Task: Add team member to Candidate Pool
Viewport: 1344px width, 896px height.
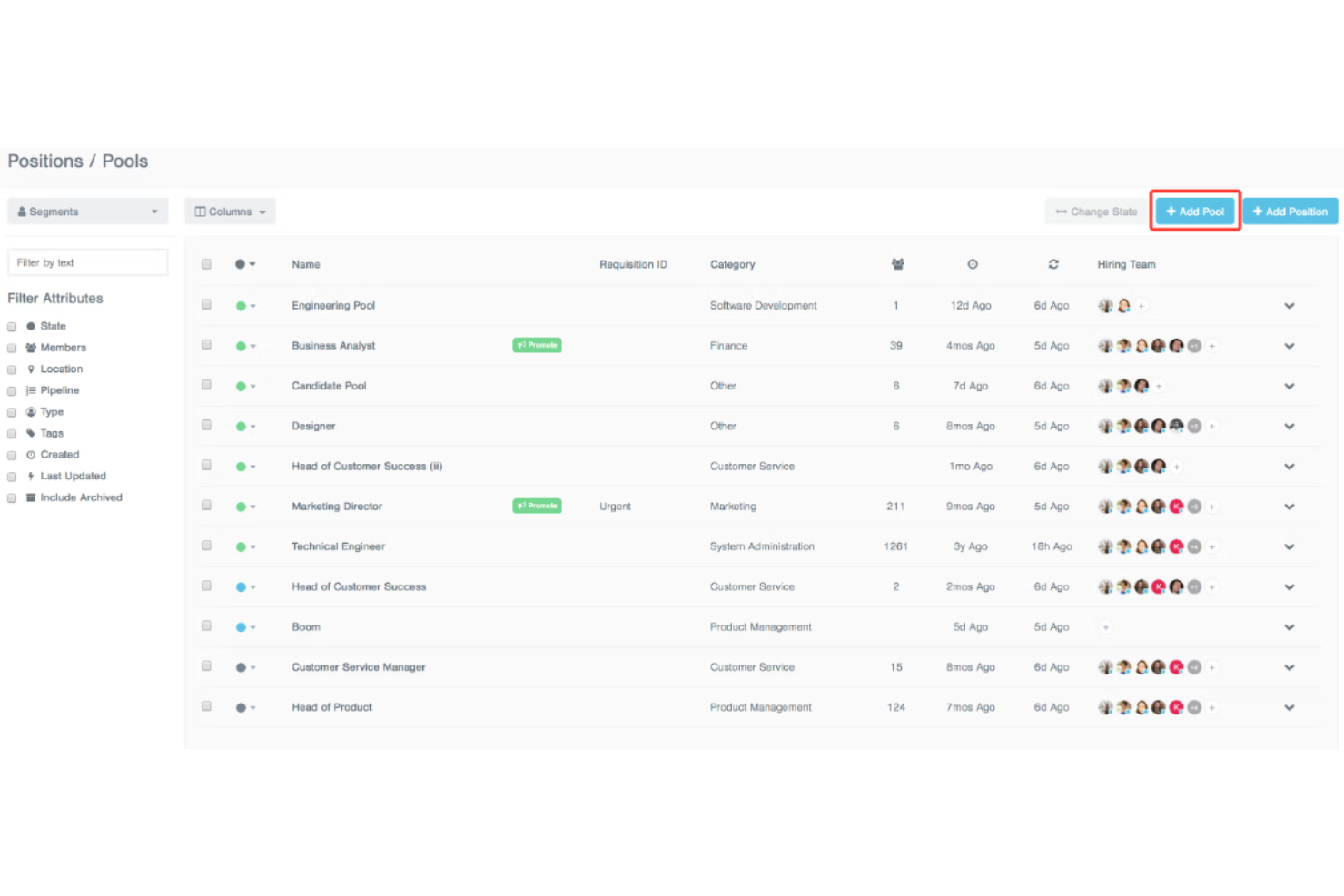Action: 1159,386
